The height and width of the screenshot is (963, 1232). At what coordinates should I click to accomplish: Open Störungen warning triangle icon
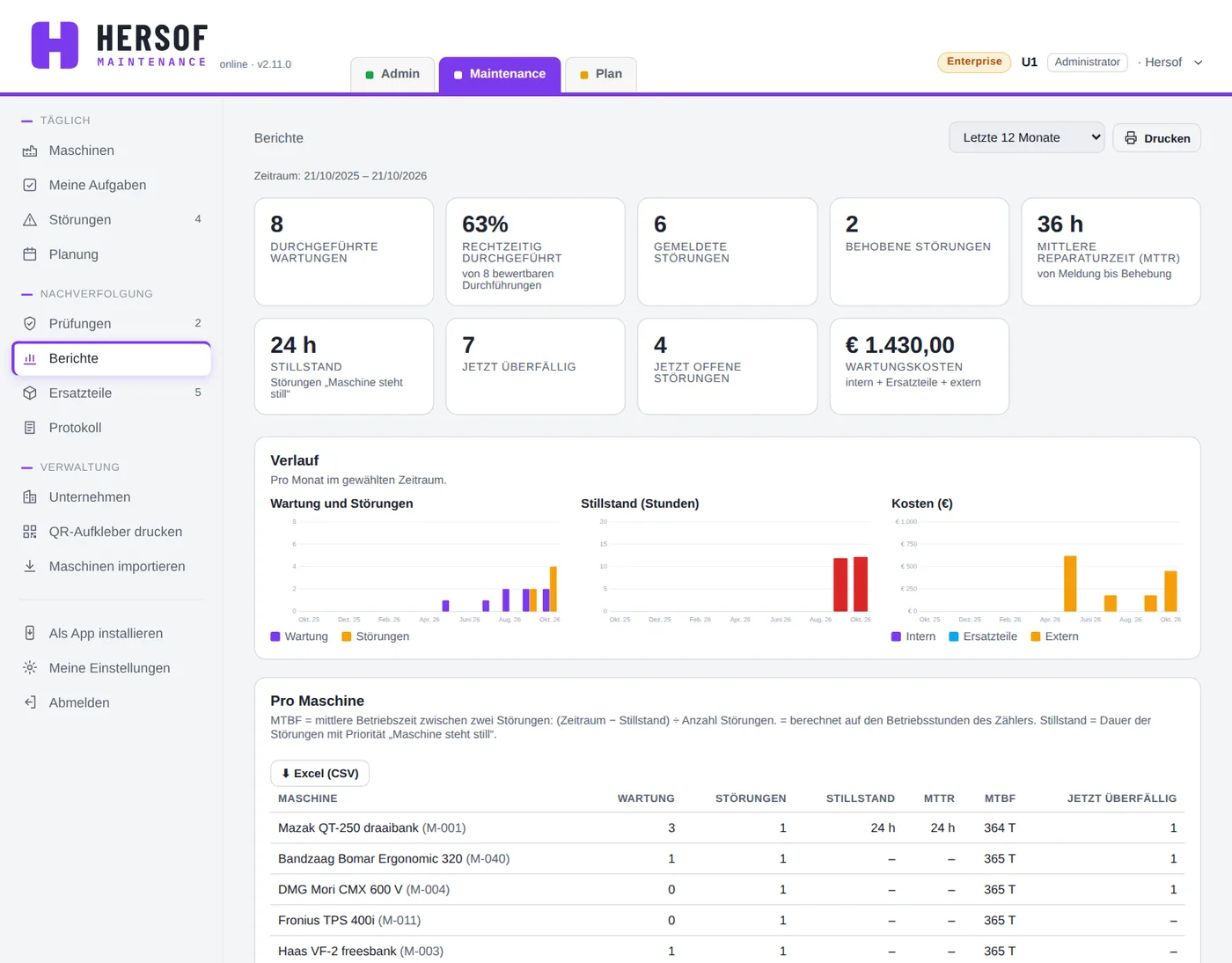tap(30, 220)
